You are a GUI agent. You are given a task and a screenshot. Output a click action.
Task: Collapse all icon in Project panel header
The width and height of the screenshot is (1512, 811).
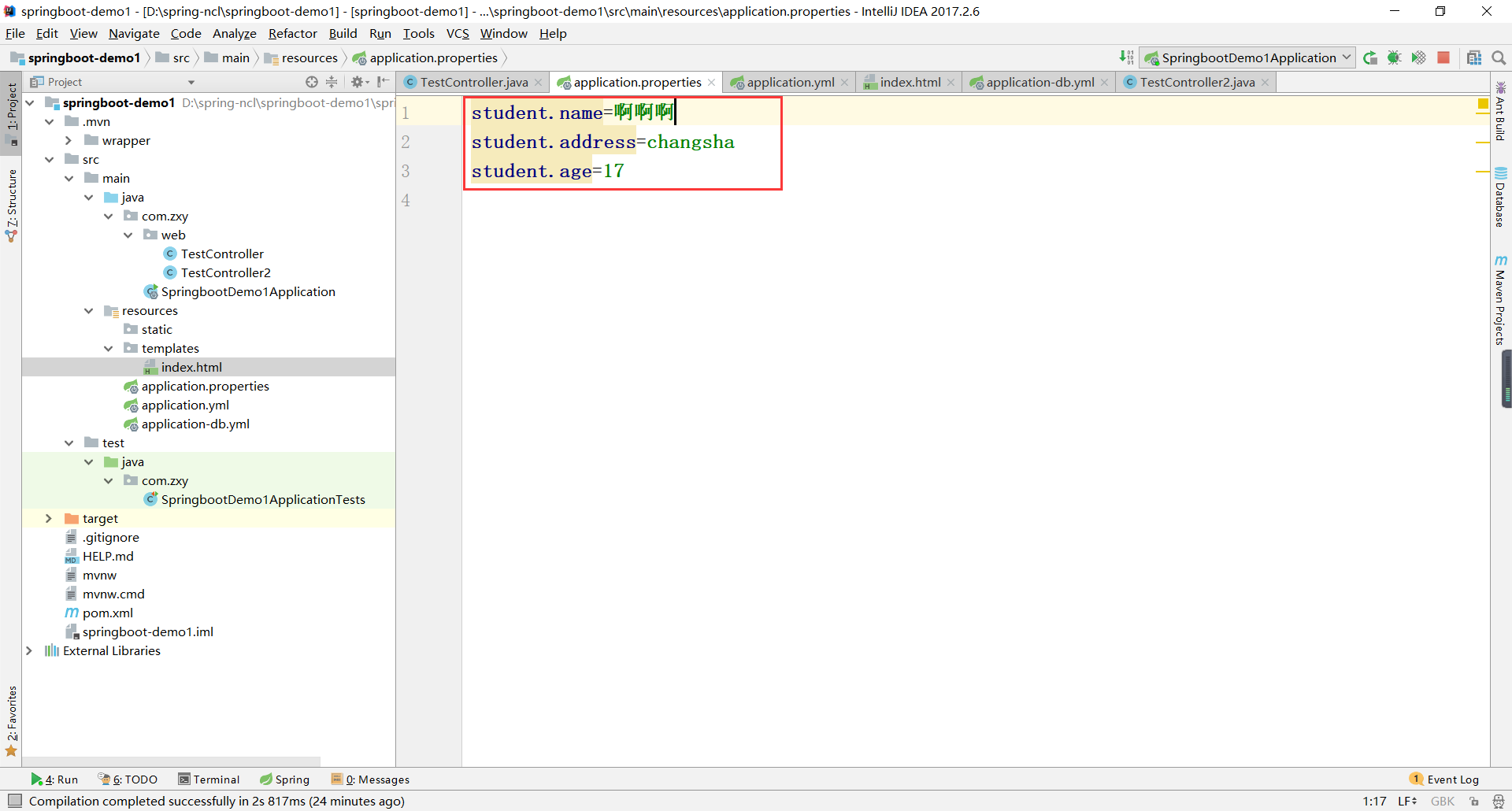click(332, 82)
